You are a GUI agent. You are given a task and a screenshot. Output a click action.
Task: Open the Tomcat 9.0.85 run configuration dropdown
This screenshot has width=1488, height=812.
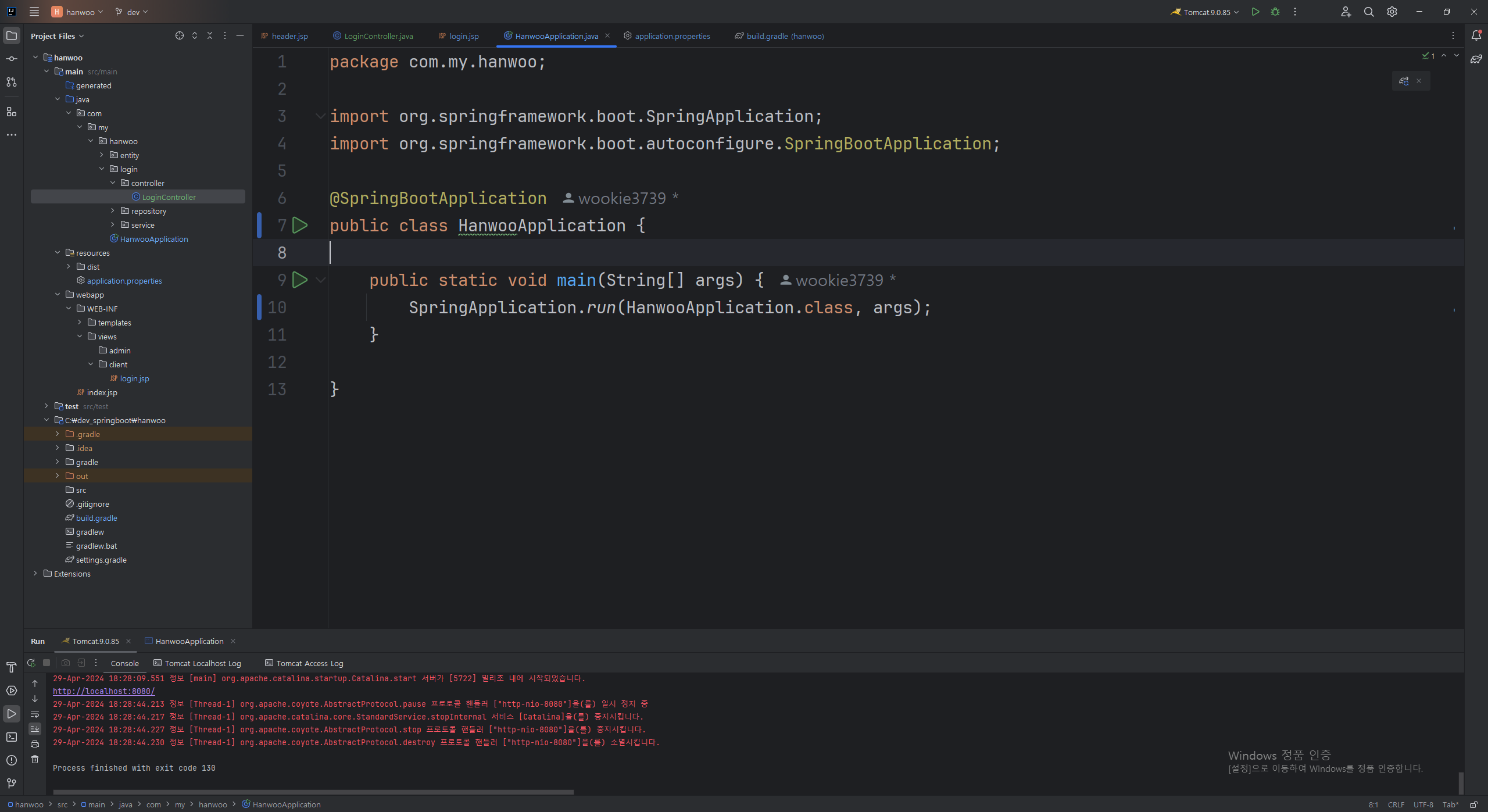[x=1206, y=12]
